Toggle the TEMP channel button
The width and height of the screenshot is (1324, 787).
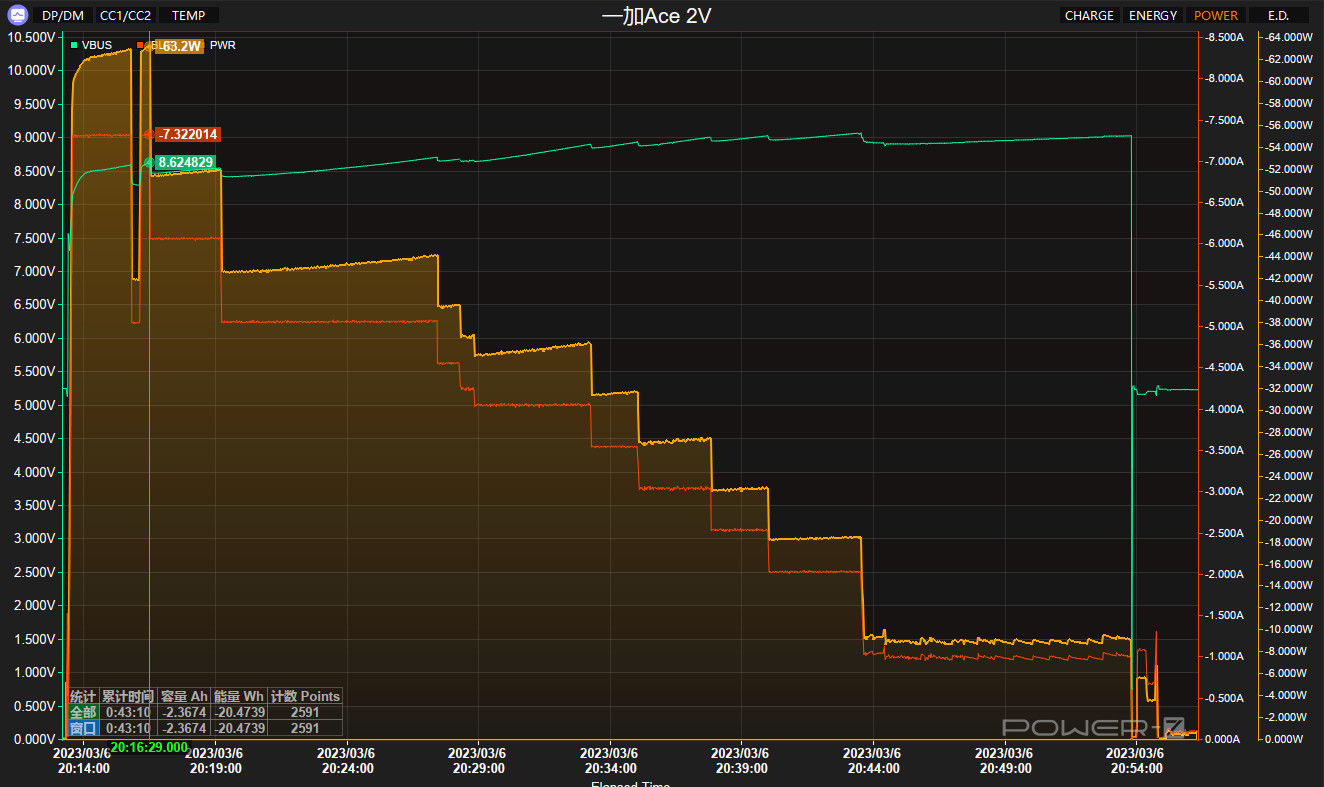point(189,15)
